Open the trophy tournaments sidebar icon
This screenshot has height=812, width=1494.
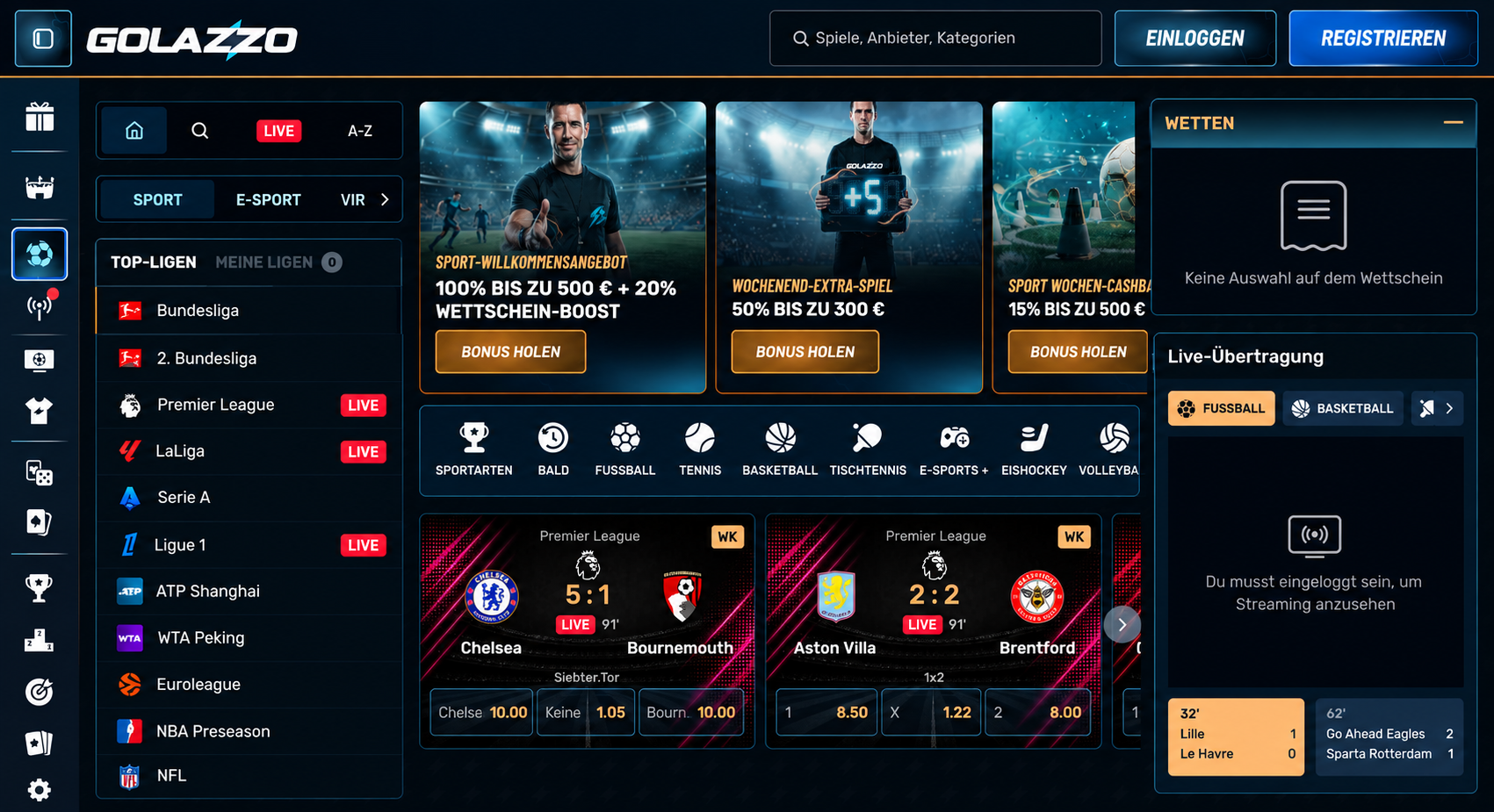[40, 589]
